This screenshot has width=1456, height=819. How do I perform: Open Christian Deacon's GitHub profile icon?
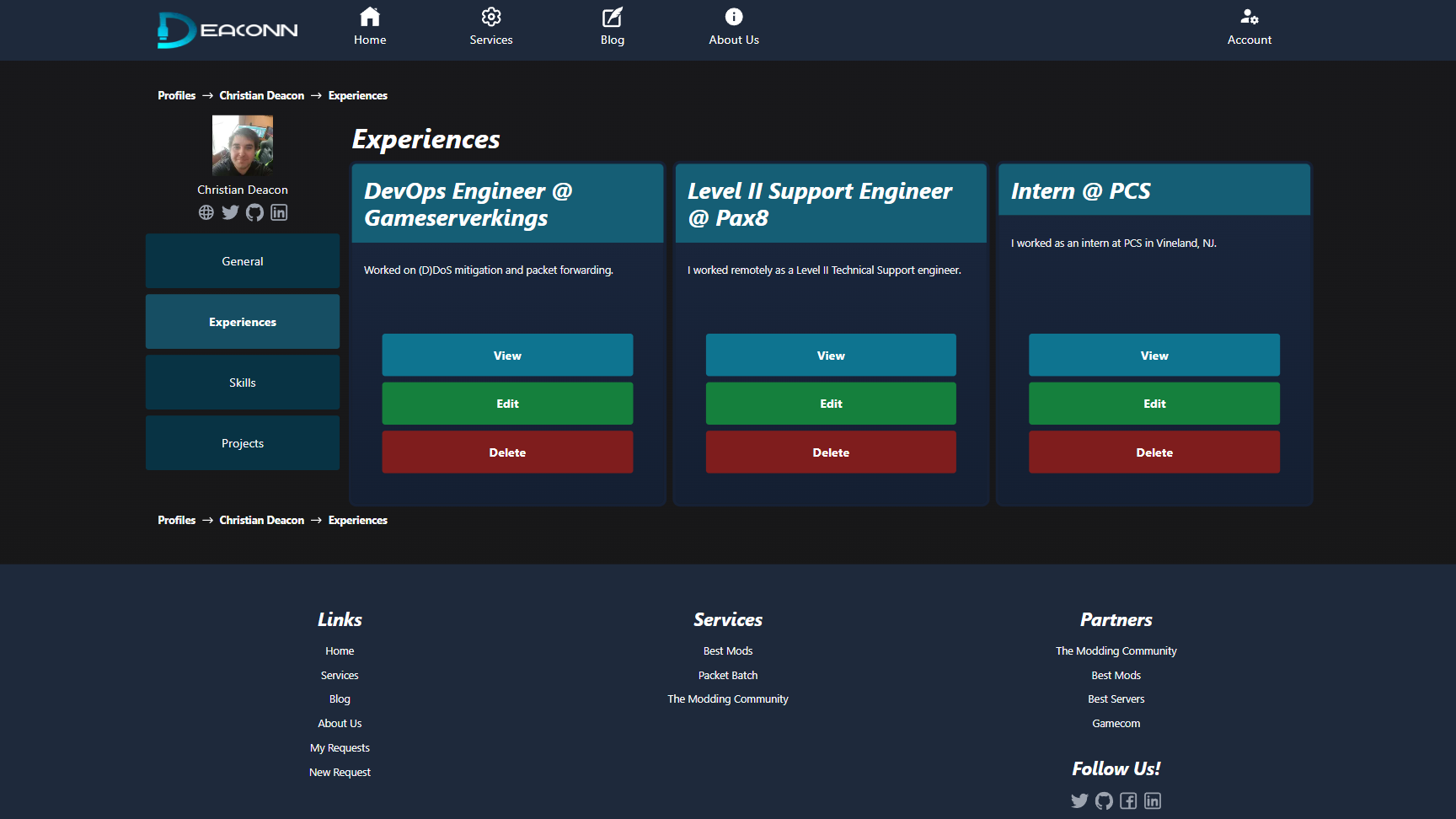pyautogui.click(x=254, y=212)
